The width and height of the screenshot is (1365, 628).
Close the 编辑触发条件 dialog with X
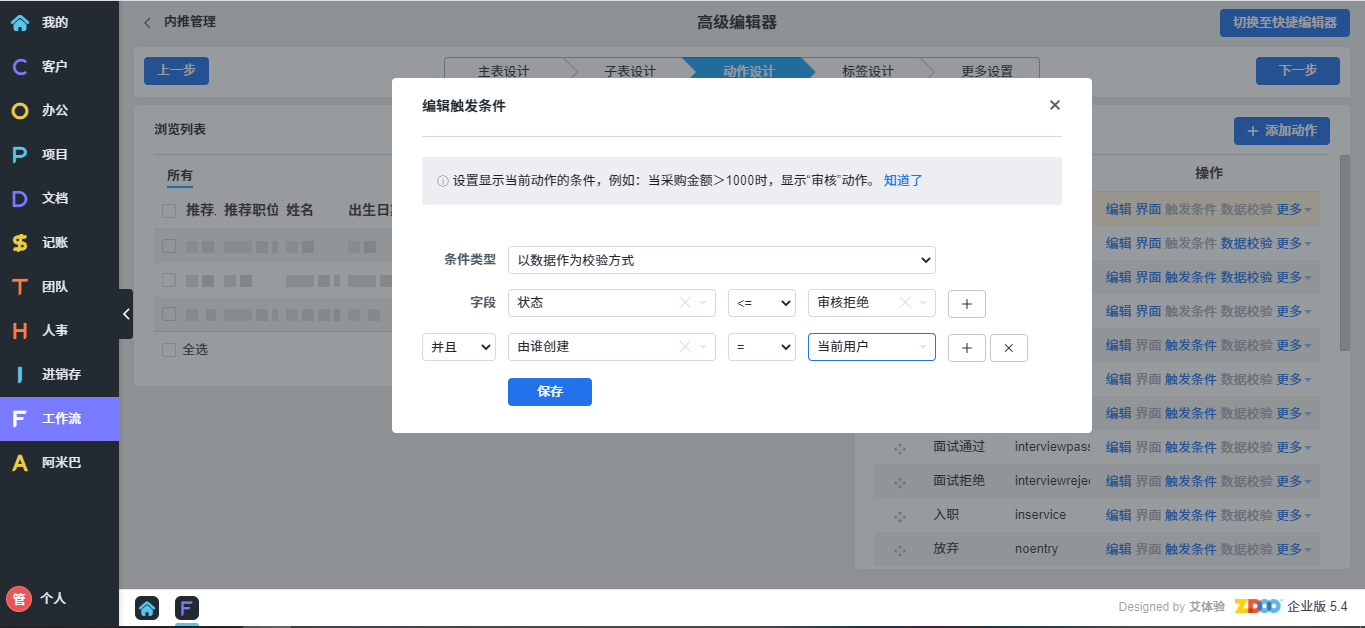coord(1054,105)
